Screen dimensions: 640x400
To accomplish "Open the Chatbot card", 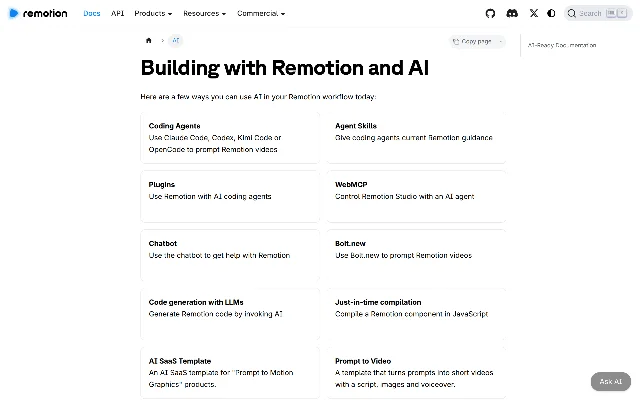I will point(230,256).
